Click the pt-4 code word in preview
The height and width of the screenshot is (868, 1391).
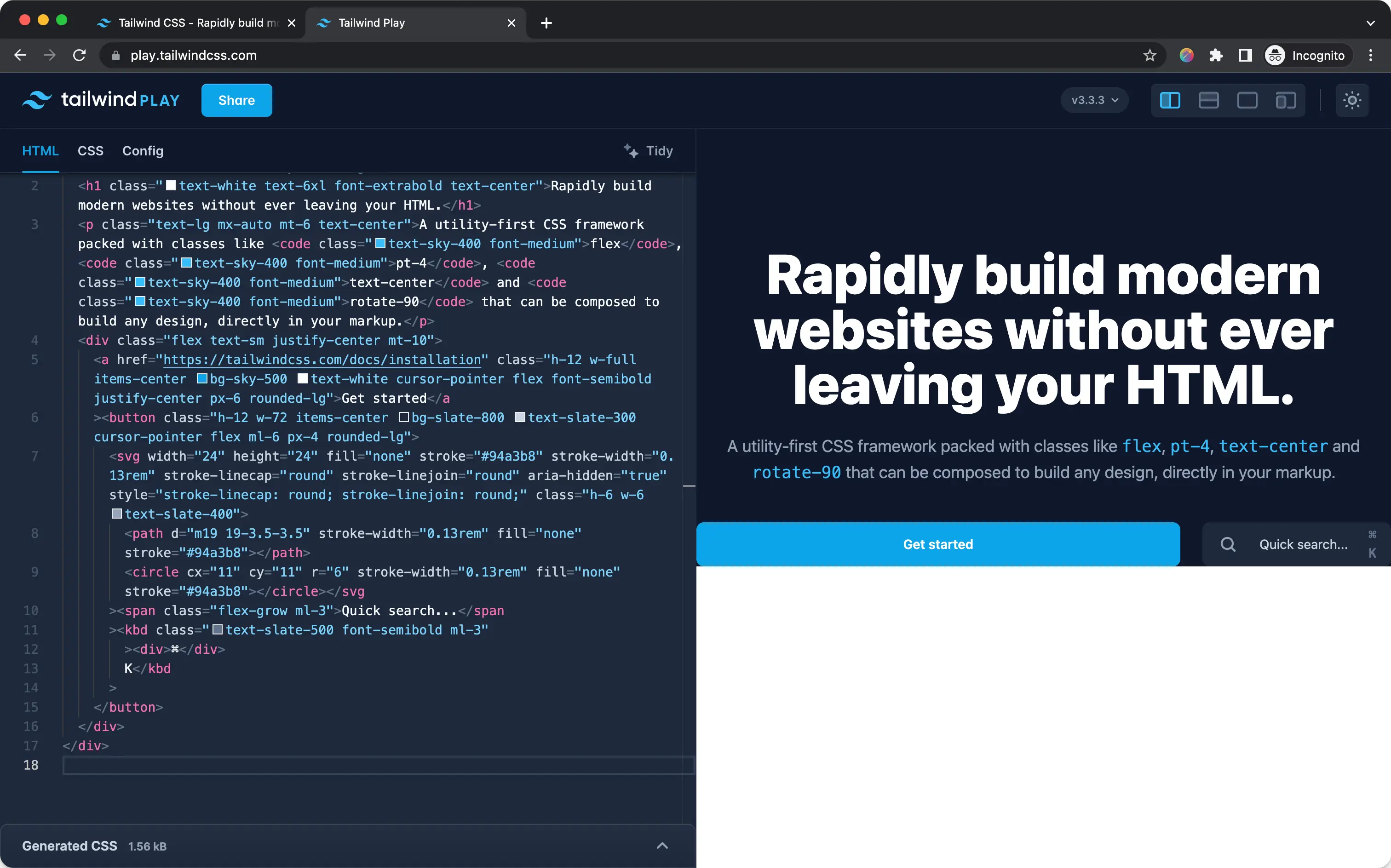pos(1190,446)
